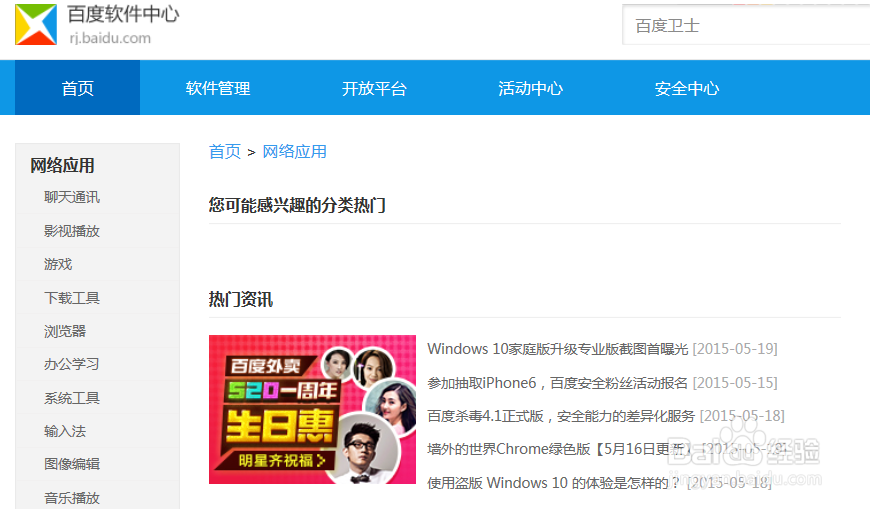Open the 墙外的世界Chrome绿色版 news link

pyautogui.click(x=559, y=449)
